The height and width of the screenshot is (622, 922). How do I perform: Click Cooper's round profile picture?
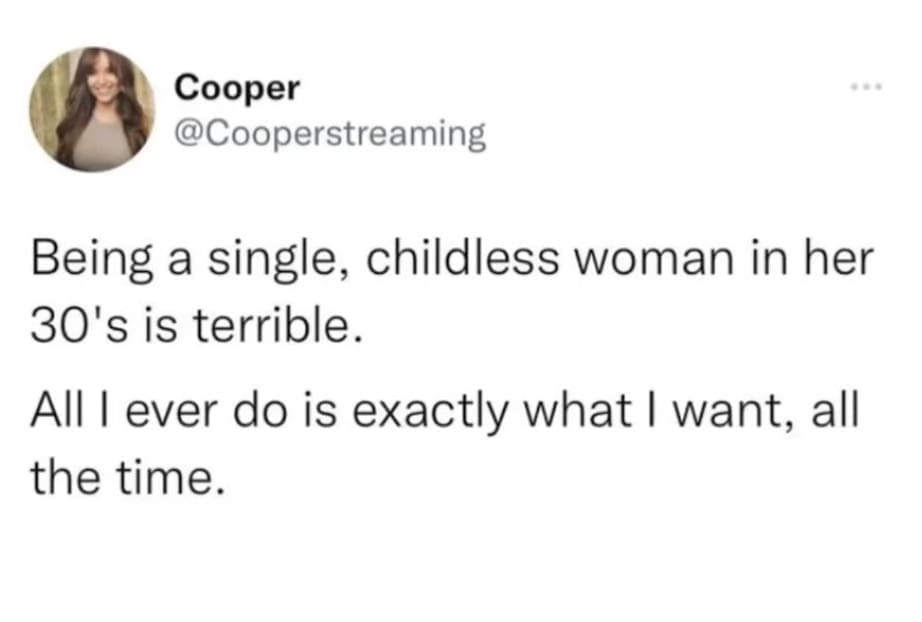(90, 108)
